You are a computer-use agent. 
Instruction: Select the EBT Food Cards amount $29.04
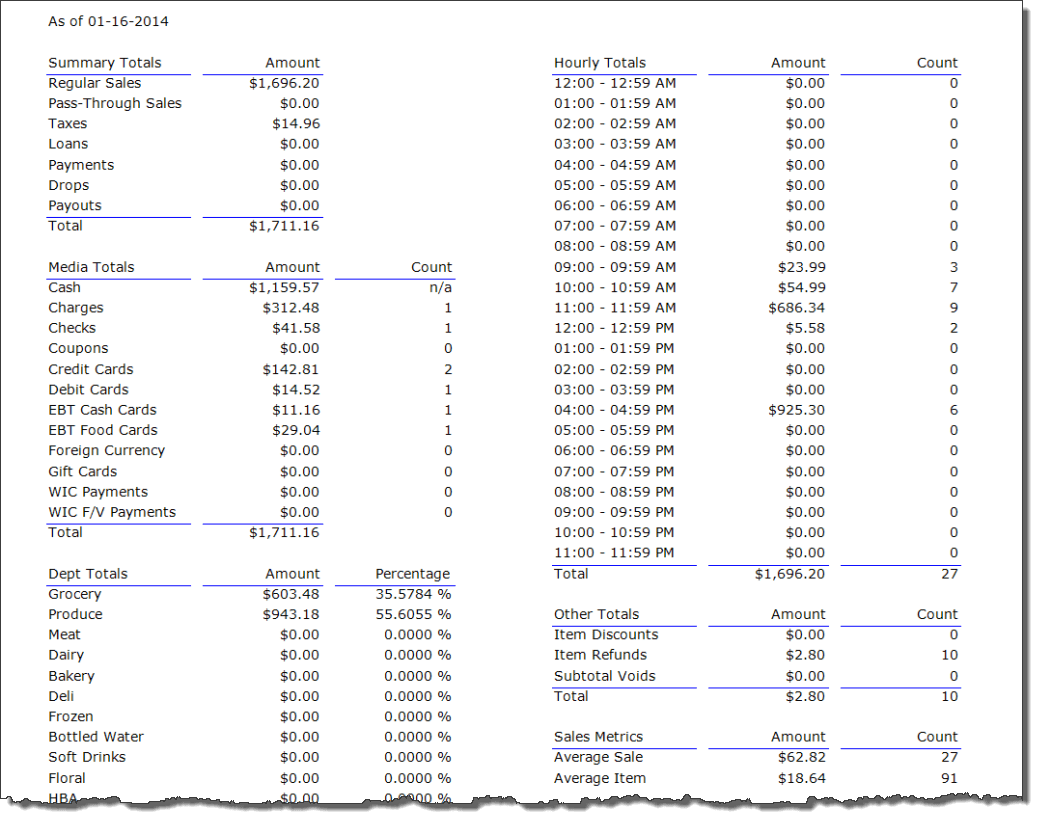(296, 430)
